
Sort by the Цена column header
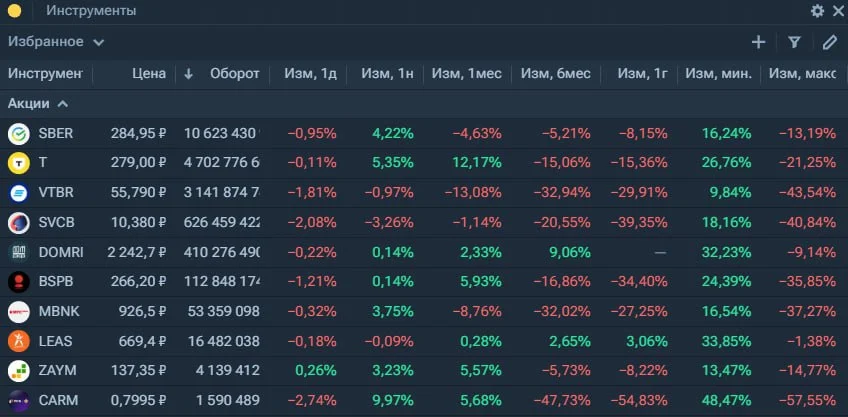pyautogui.click(x=149, y=74)
